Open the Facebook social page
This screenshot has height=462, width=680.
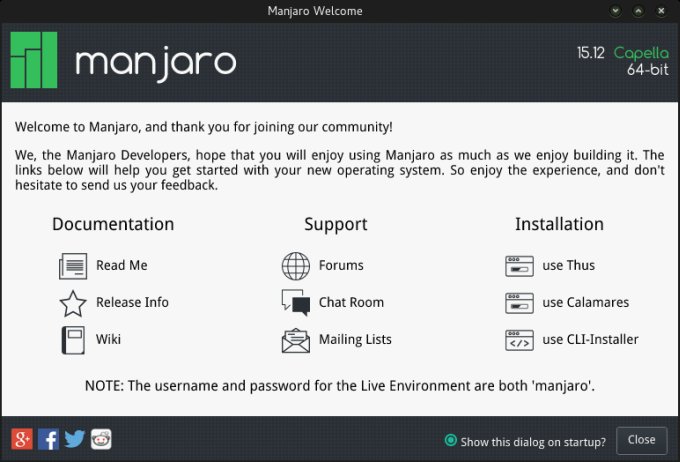[49, 439]
